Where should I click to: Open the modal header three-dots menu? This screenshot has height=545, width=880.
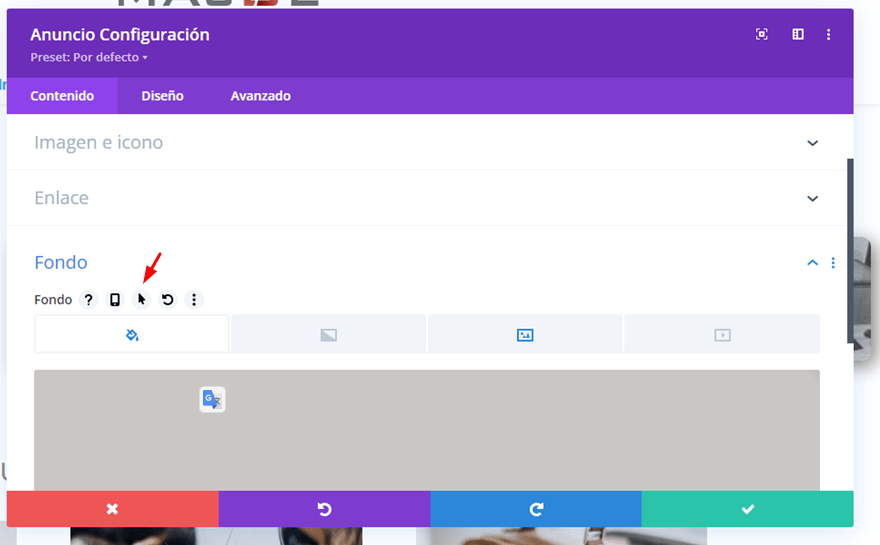coord(828,34)
